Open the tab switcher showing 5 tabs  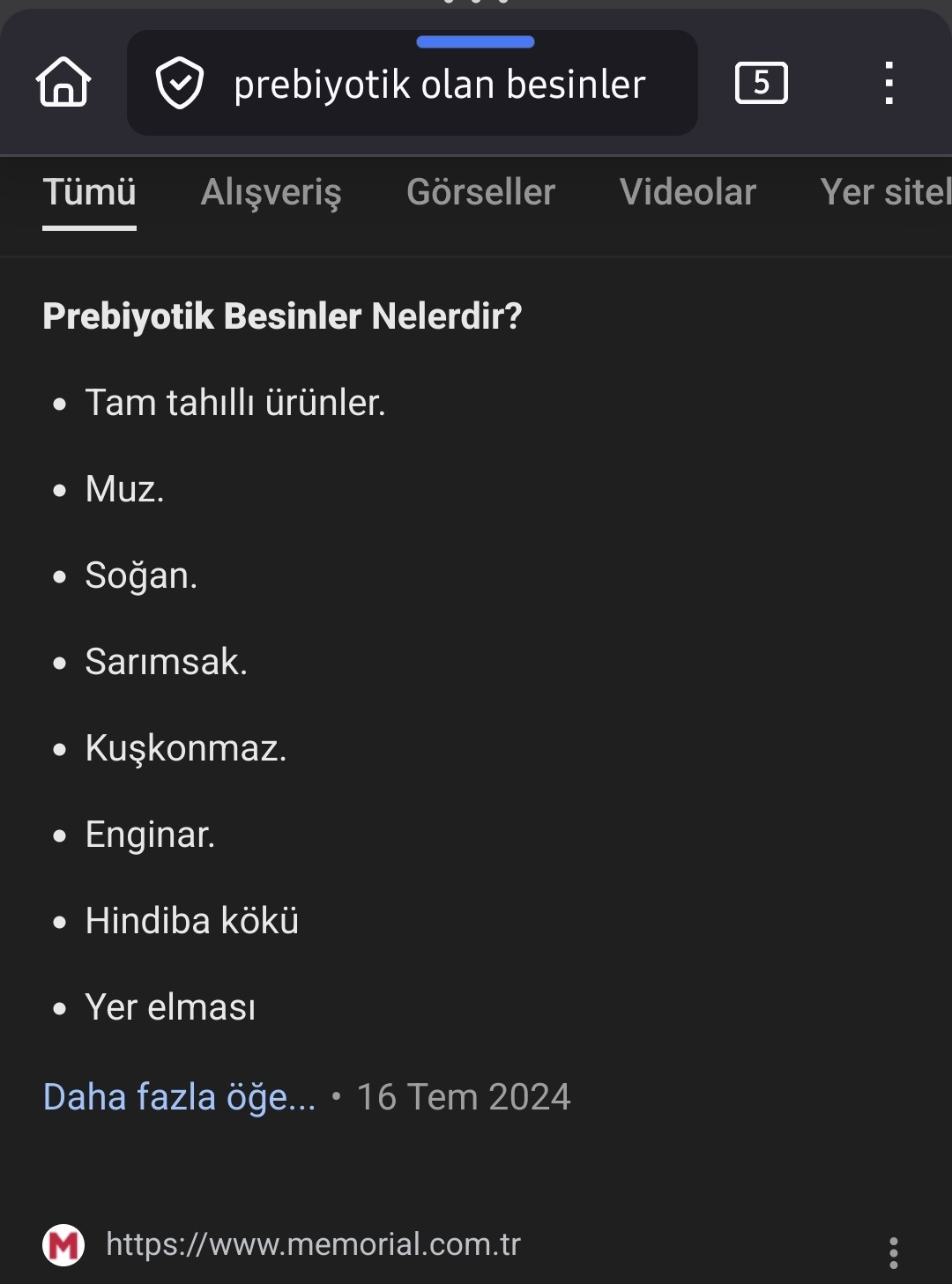(x=761, y=84)
